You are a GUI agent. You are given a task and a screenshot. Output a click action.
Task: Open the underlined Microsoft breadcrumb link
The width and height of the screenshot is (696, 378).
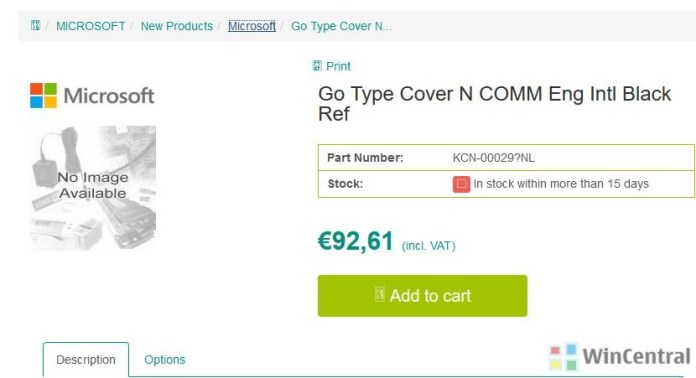point(252,26)
